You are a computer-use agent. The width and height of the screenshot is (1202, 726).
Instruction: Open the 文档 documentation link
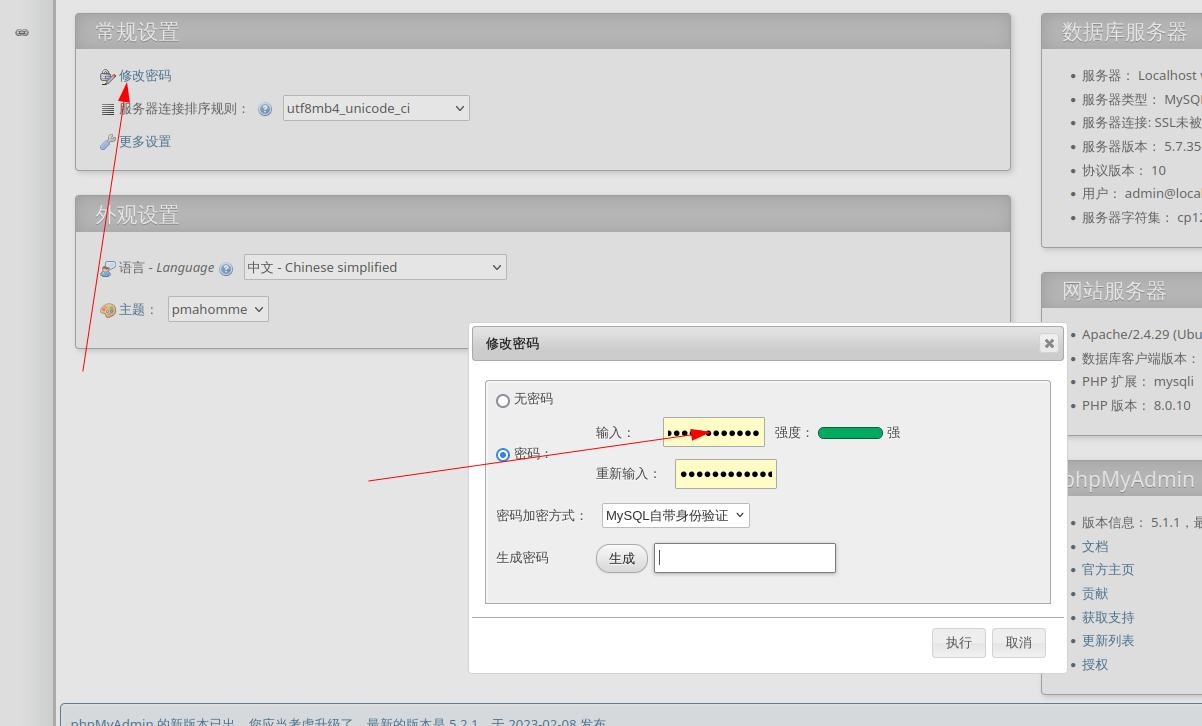pyautogui.click(x=1094, y=546)
